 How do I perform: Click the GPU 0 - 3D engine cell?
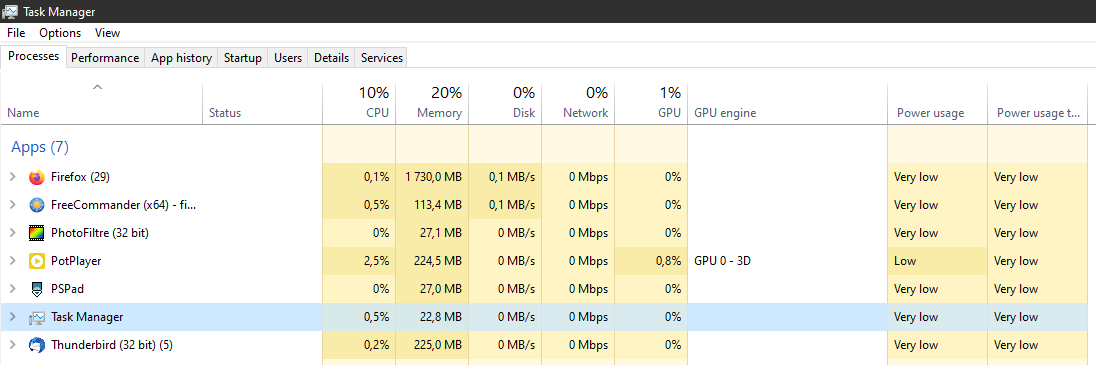[788, 261]
